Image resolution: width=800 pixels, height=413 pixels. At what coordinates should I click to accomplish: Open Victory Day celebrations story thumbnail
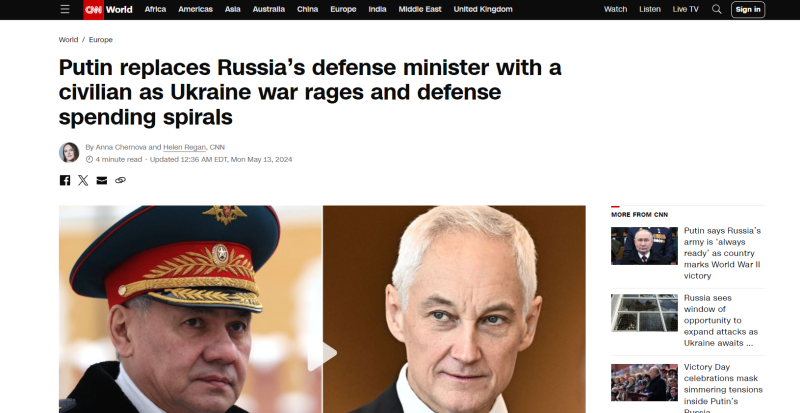[644, 382]
